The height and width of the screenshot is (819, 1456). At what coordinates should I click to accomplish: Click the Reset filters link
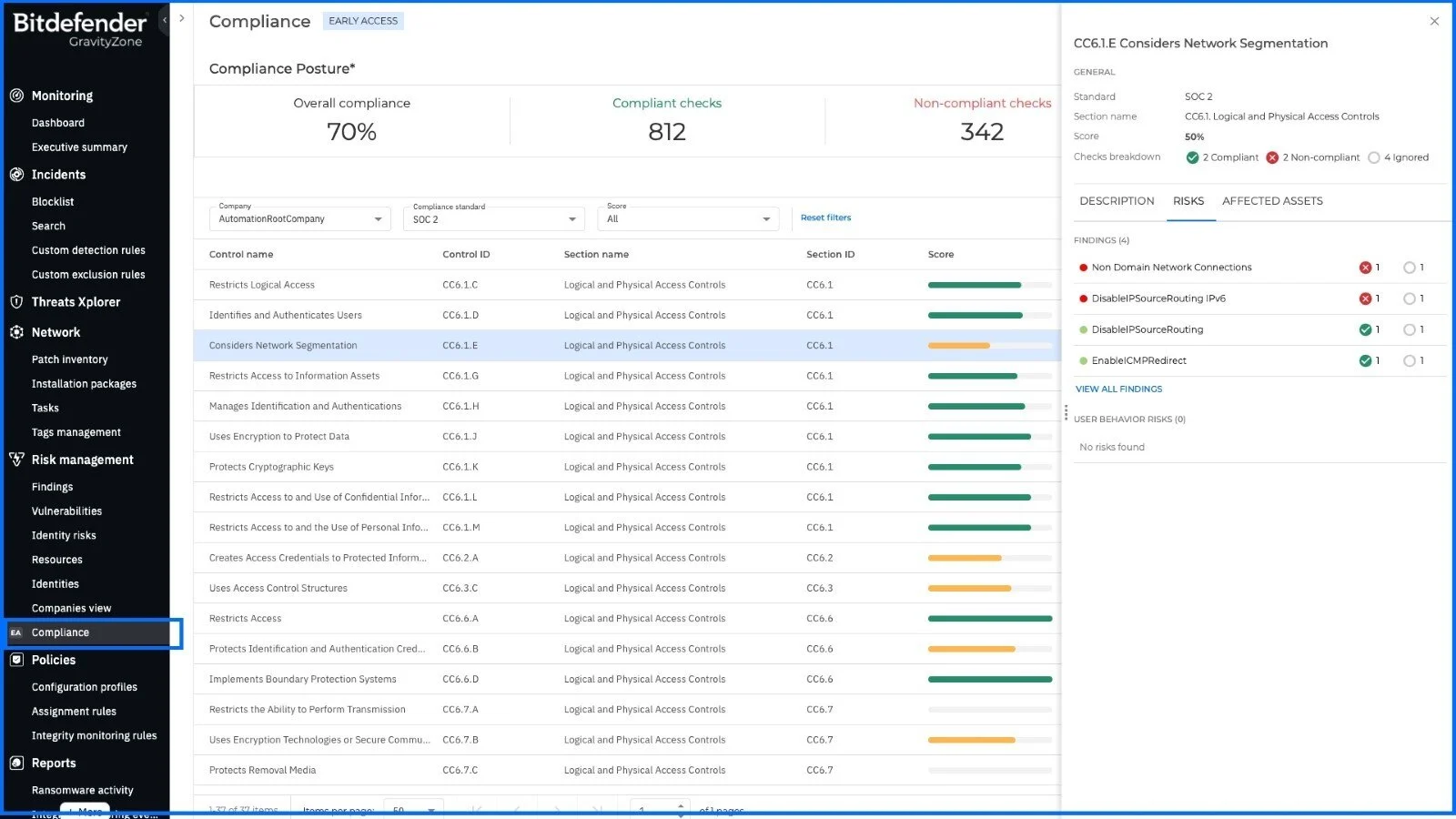point(825,217)
